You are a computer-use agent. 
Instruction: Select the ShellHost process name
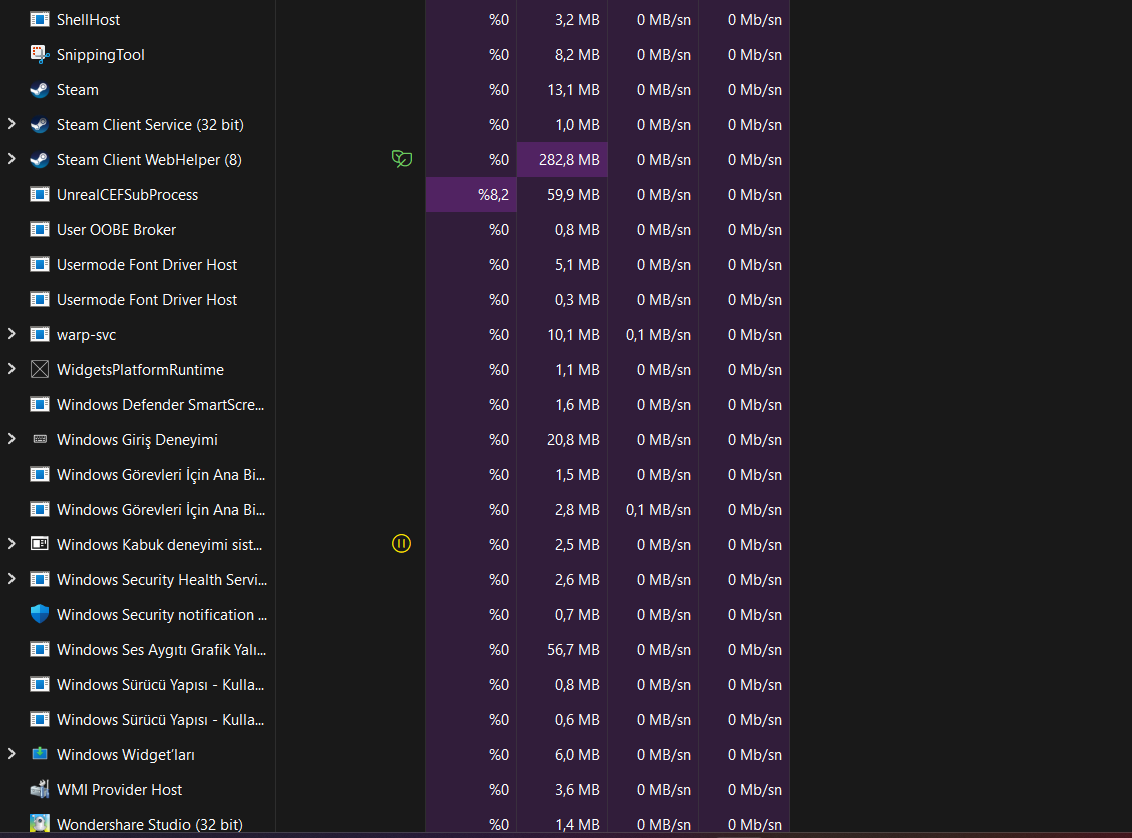(88, 19)
